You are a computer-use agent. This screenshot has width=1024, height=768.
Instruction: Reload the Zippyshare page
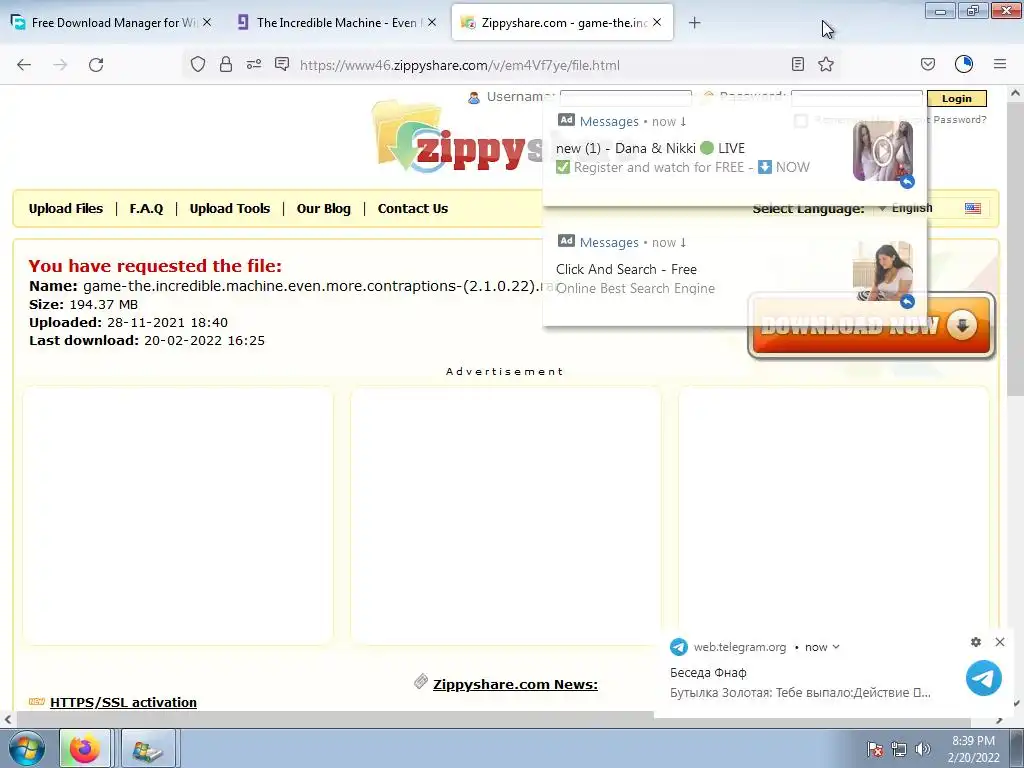pos(96,65)
